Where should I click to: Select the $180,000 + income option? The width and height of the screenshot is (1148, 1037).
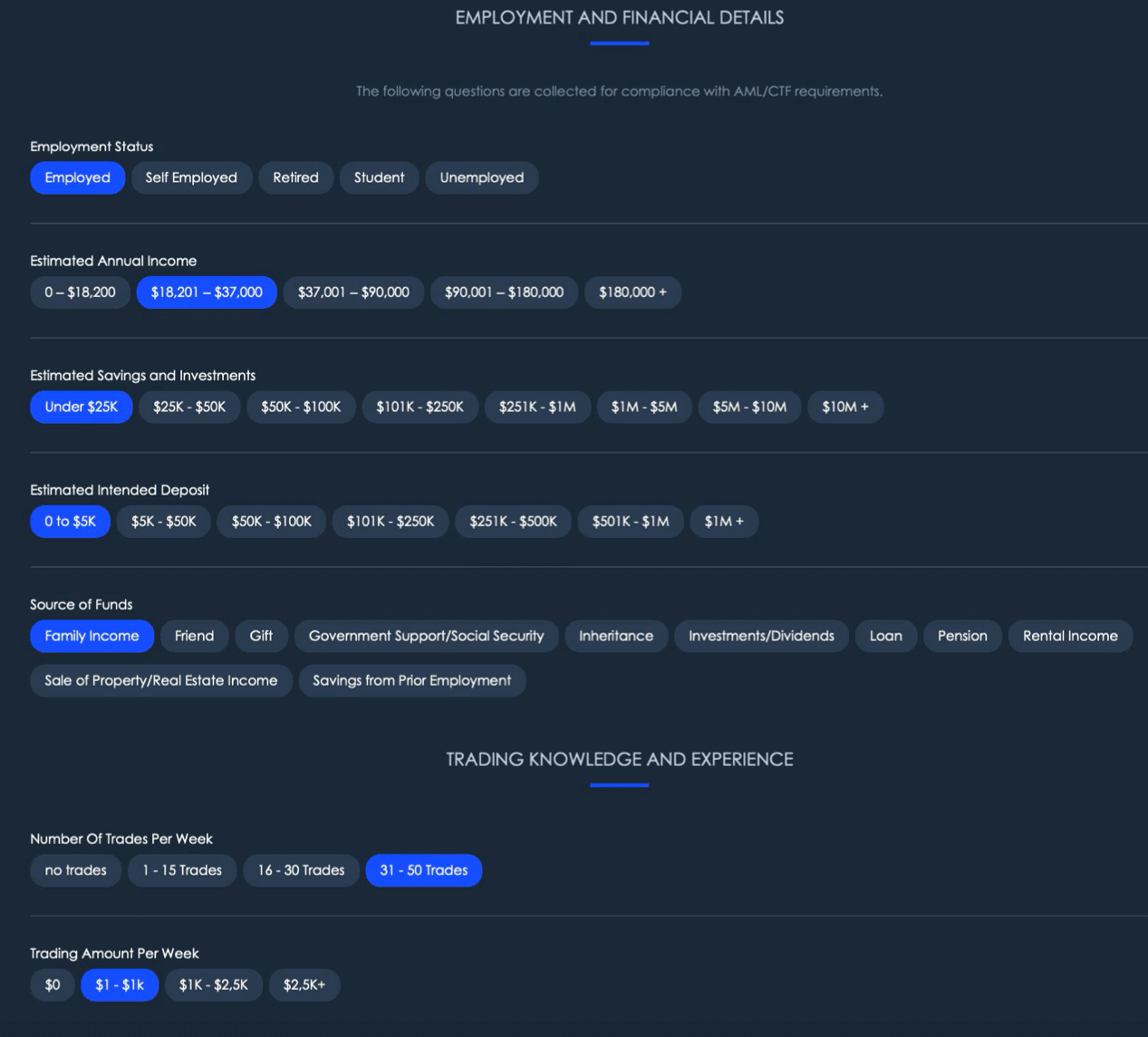click(x=632, y=293)
